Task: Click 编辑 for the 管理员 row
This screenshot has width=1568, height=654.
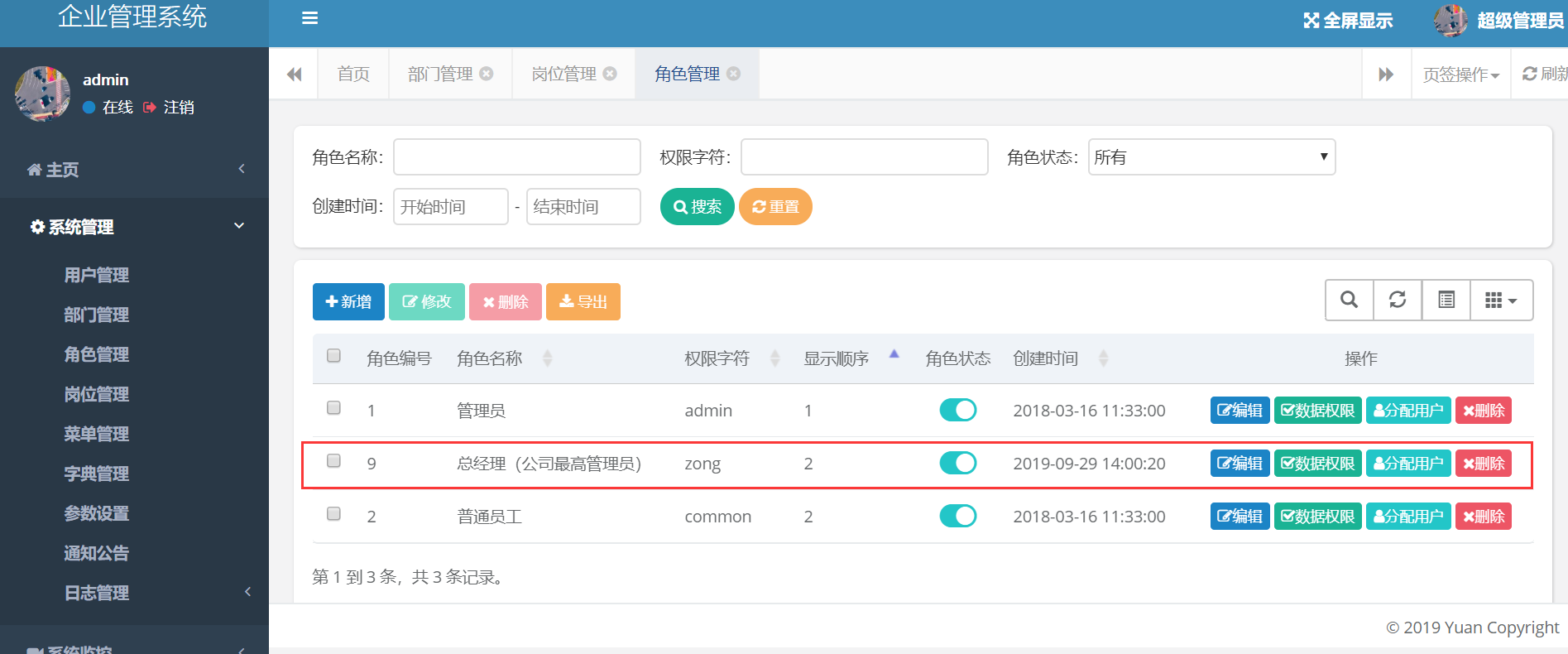Action: [1240, 410]
